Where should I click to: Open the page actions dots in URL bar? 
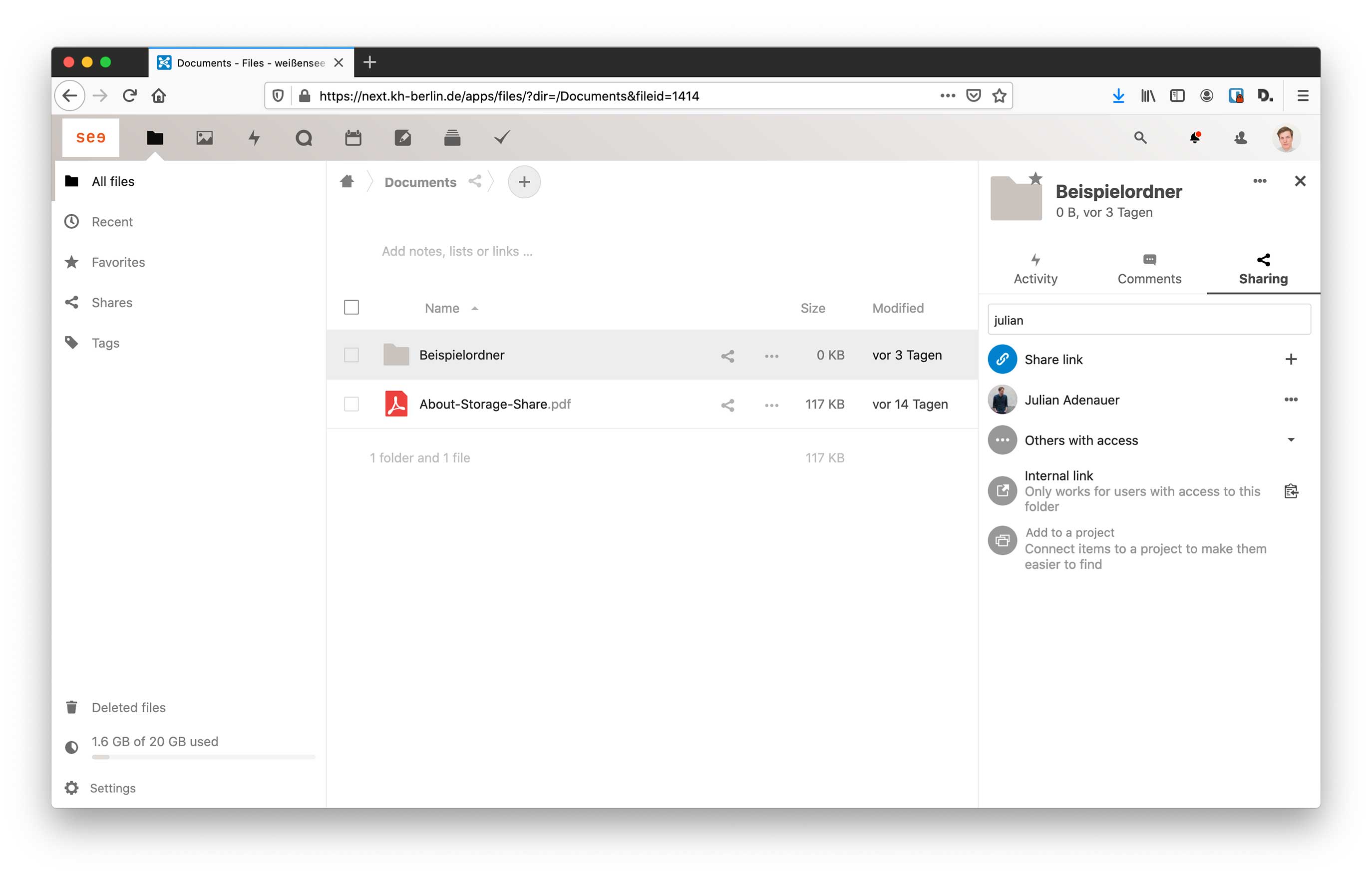[948, 96]
